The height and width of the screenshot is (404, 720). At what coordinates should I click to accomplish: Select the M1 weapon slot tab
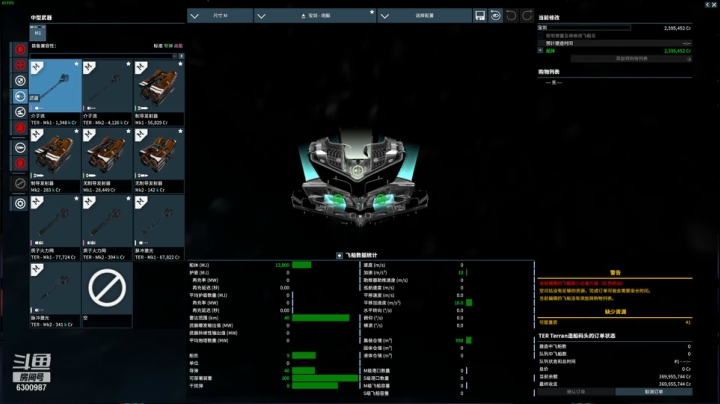[38, 33]
